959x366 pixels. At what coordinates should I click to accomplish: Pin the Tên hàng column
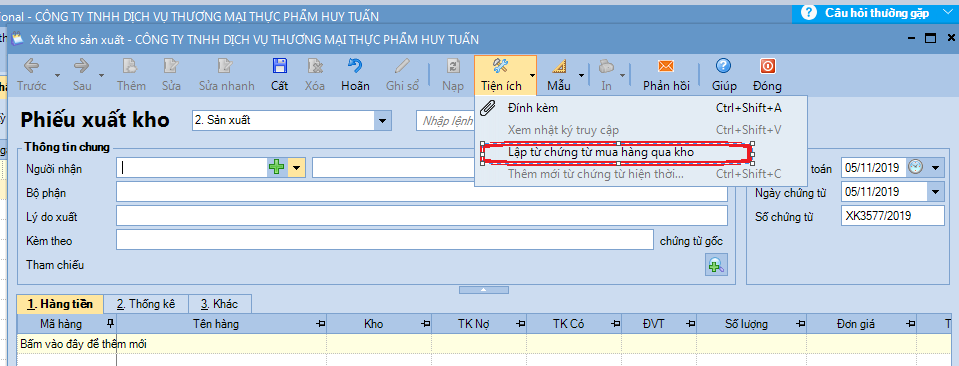320,324
